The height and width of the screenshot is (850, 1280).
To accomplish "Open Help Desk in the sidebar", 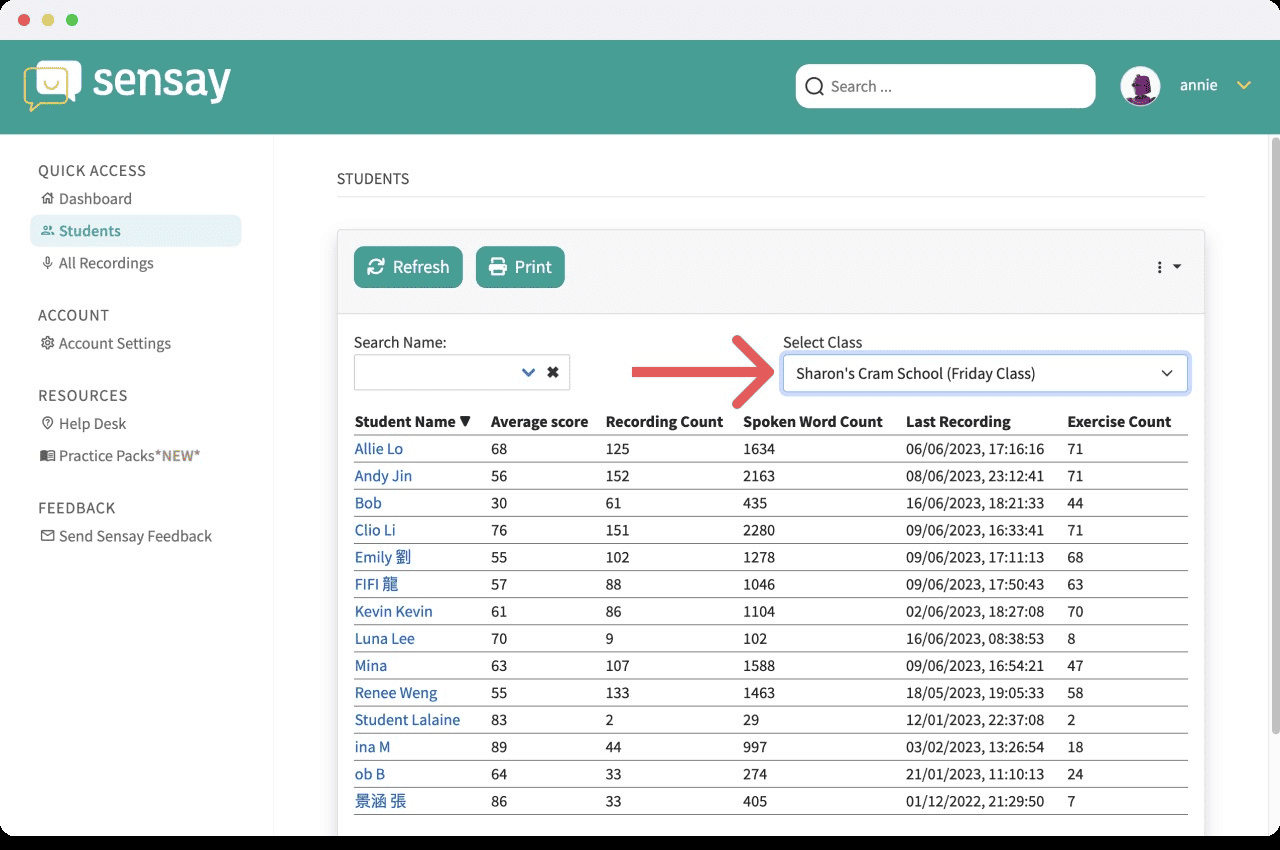I will (x=92, y=424).
